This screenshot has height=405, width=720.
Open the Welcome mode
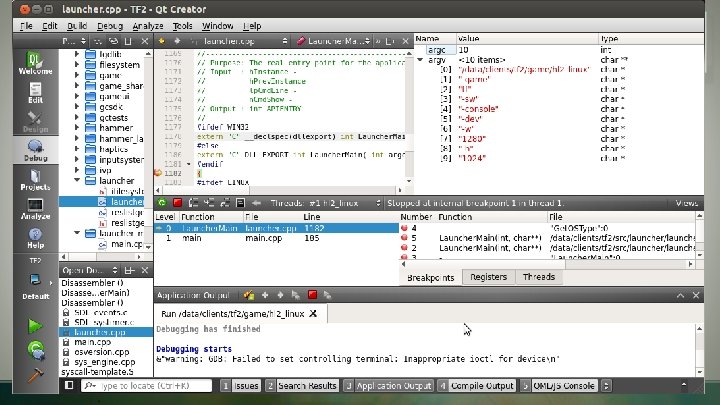click(x=35, y=63)
